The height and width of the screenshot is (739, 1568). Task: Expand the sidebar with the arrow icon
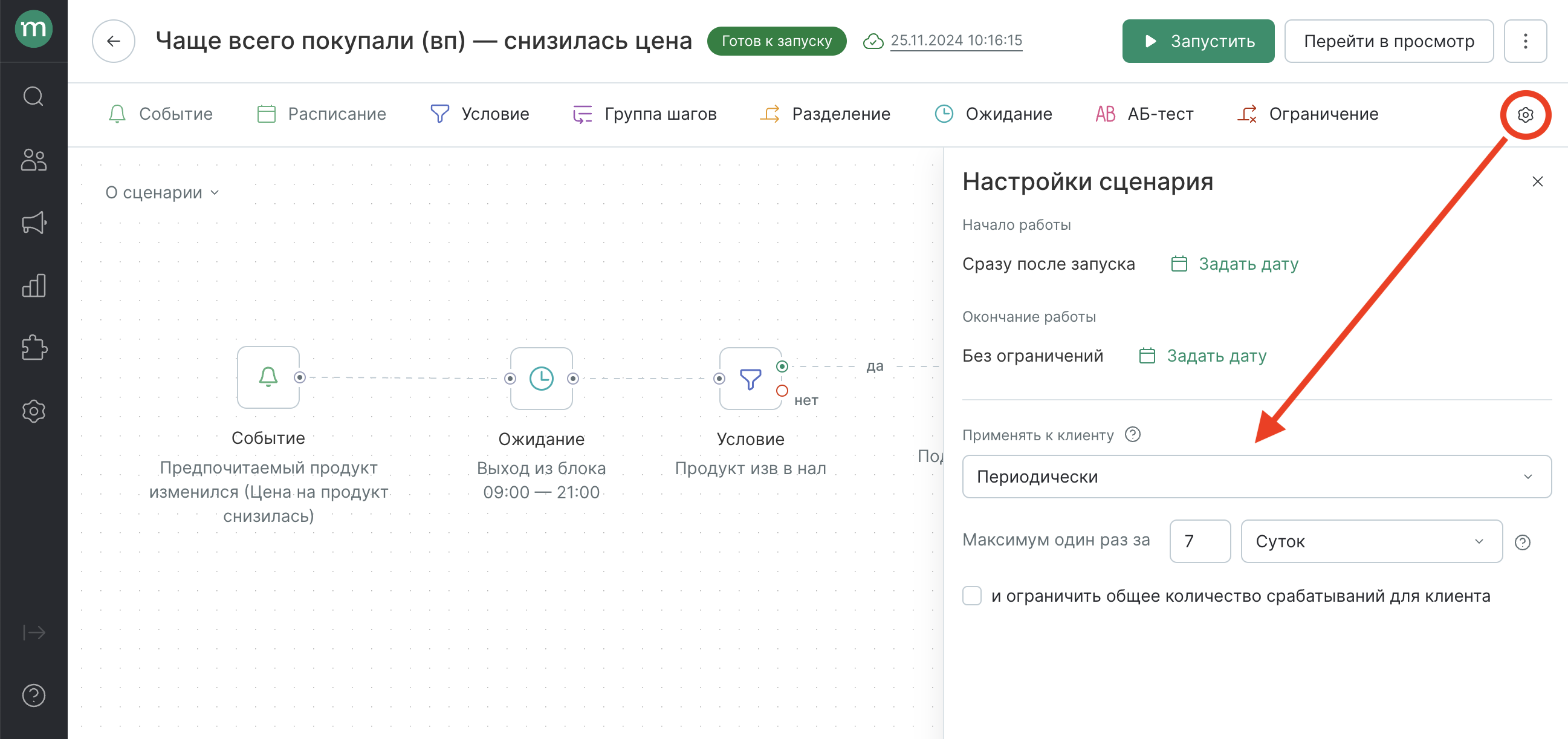point(33,633)
